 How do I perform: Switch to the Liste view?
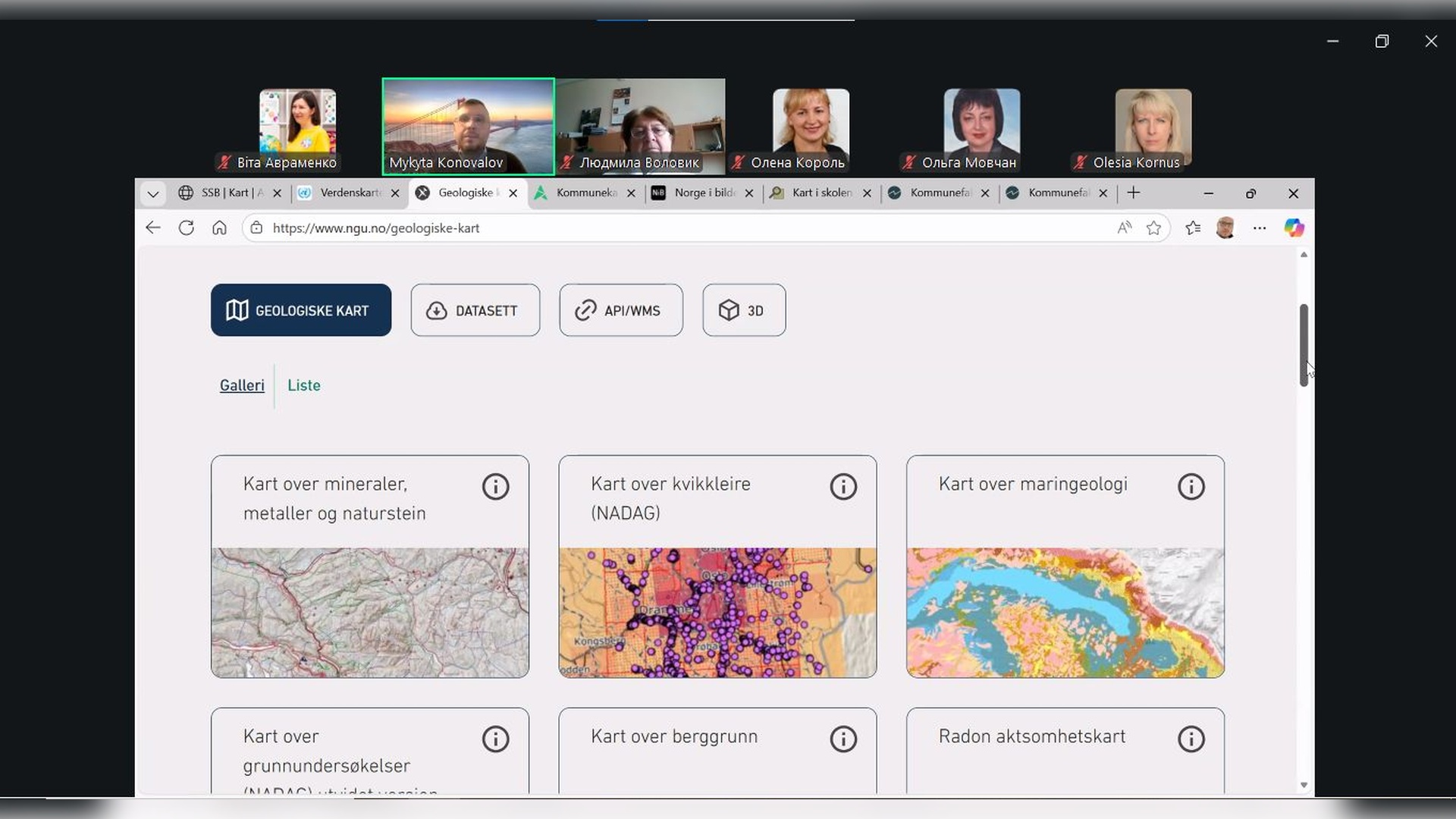303,385
